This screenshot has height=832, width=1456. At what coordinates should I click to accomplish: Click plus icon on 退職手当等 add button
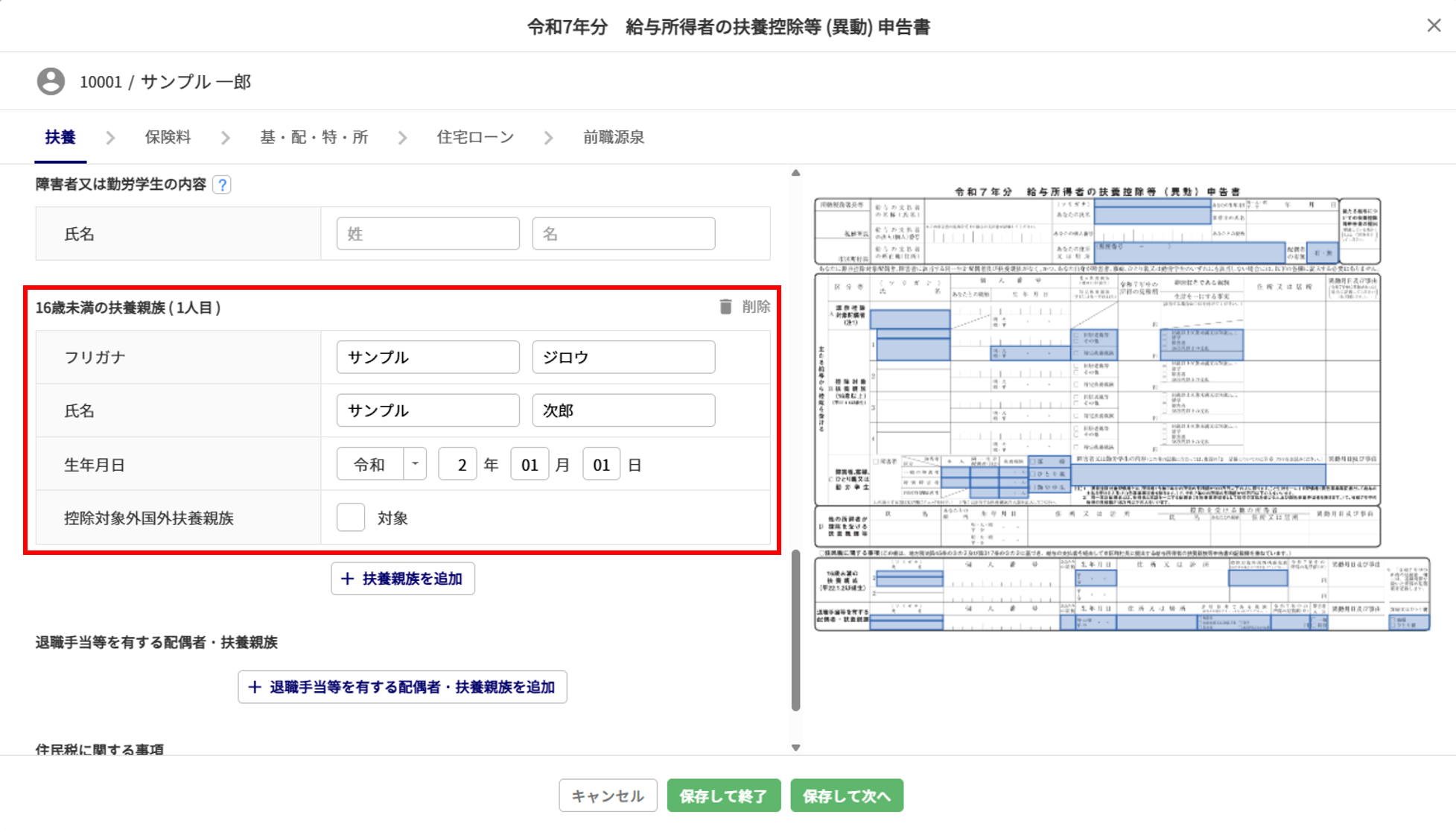click(x=255, y=687)
